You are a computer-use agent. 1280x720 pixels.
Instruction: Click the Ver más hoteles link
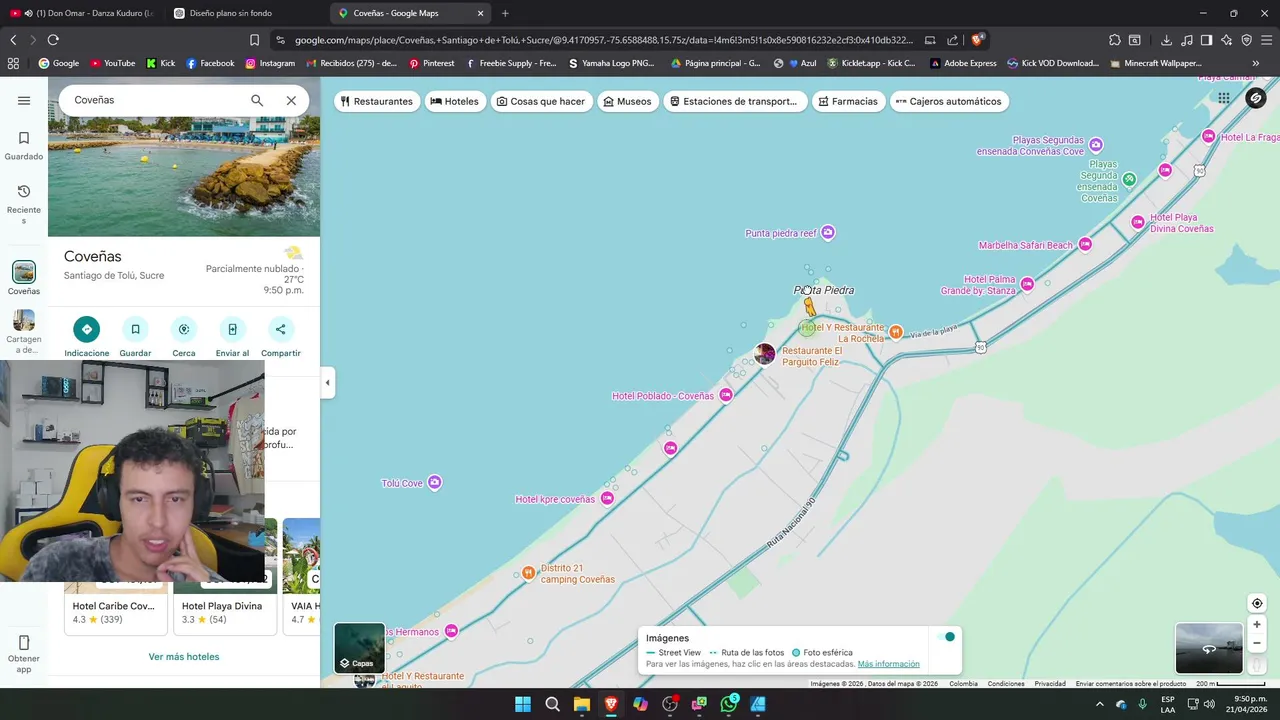184,657
